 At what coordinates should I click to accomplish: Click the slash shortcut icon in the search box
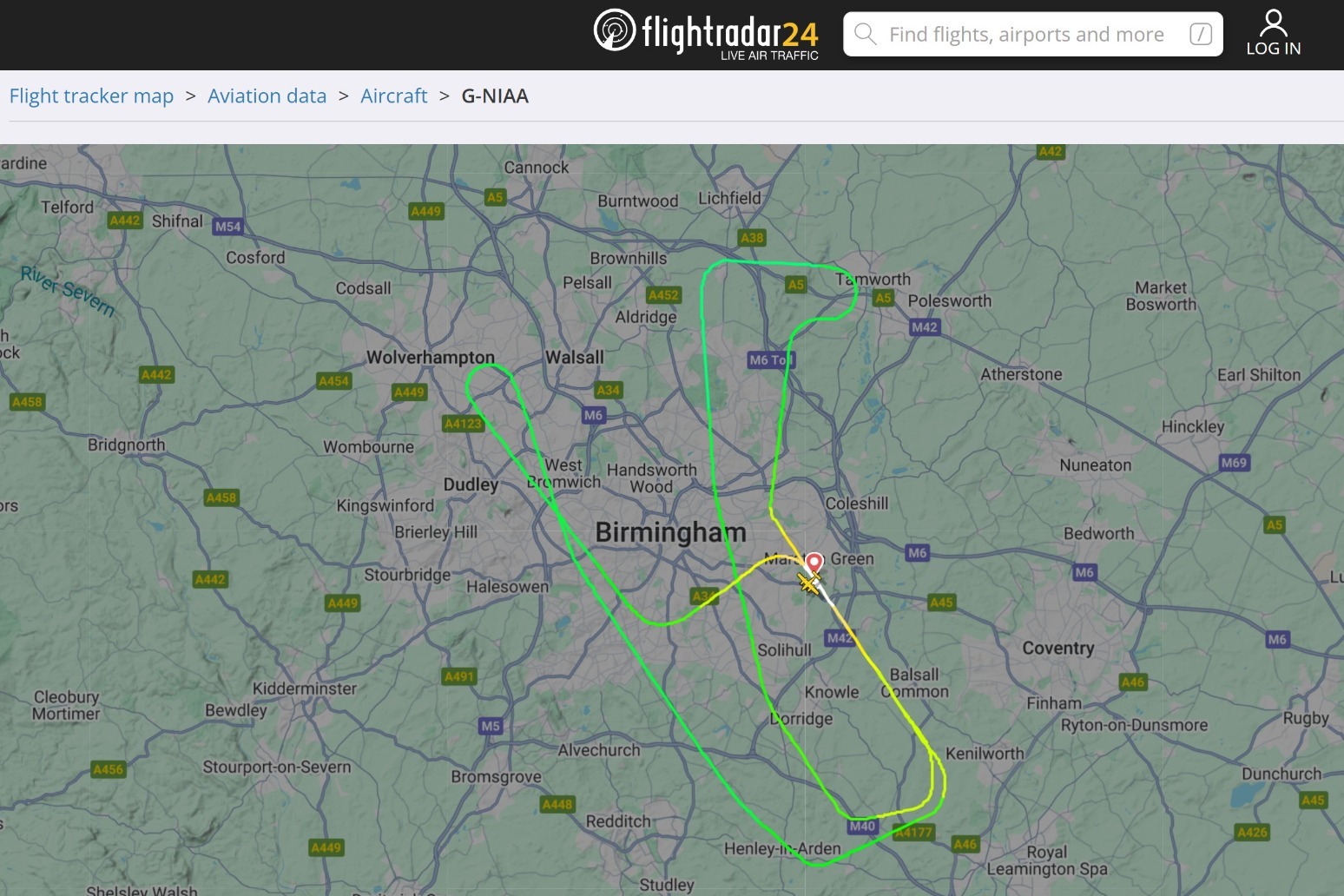pyautogui.click(x=1201, y=34)
